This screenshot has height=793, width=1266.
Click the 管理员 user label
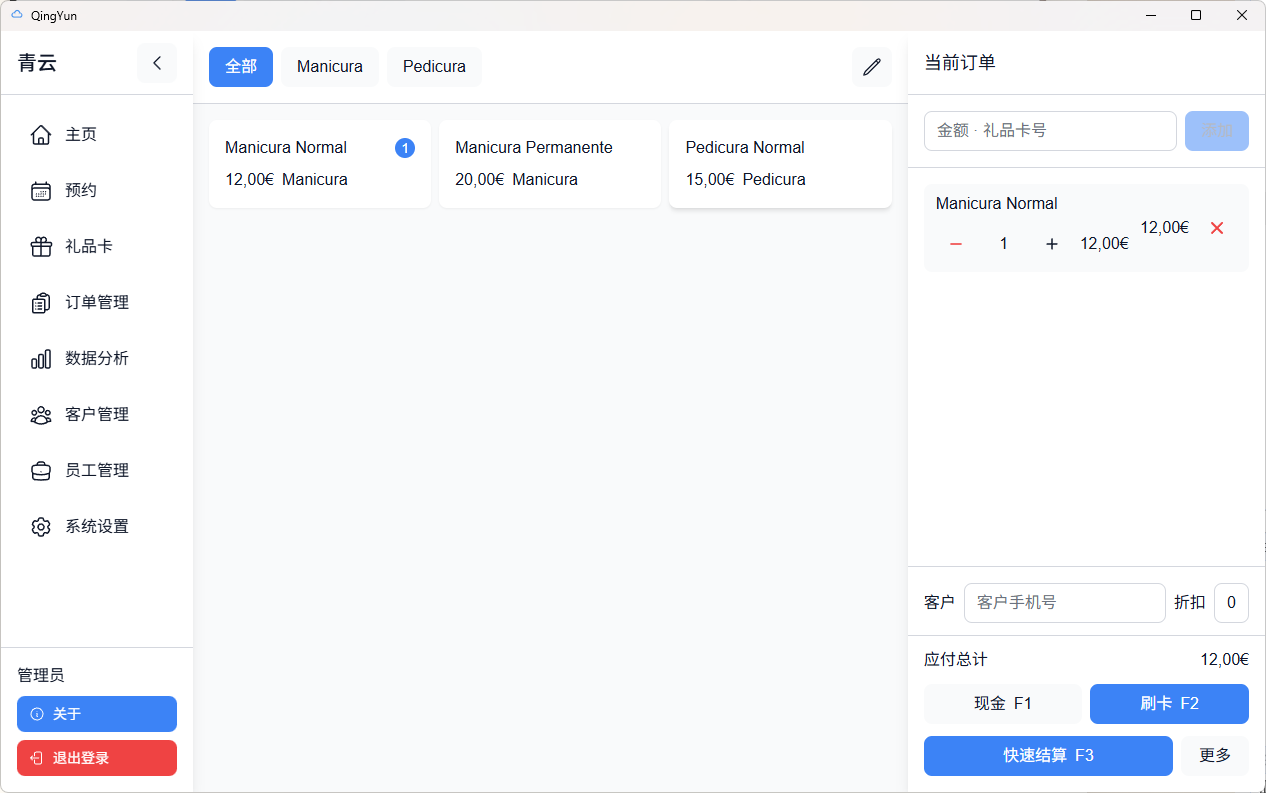(x=41, y=676)
